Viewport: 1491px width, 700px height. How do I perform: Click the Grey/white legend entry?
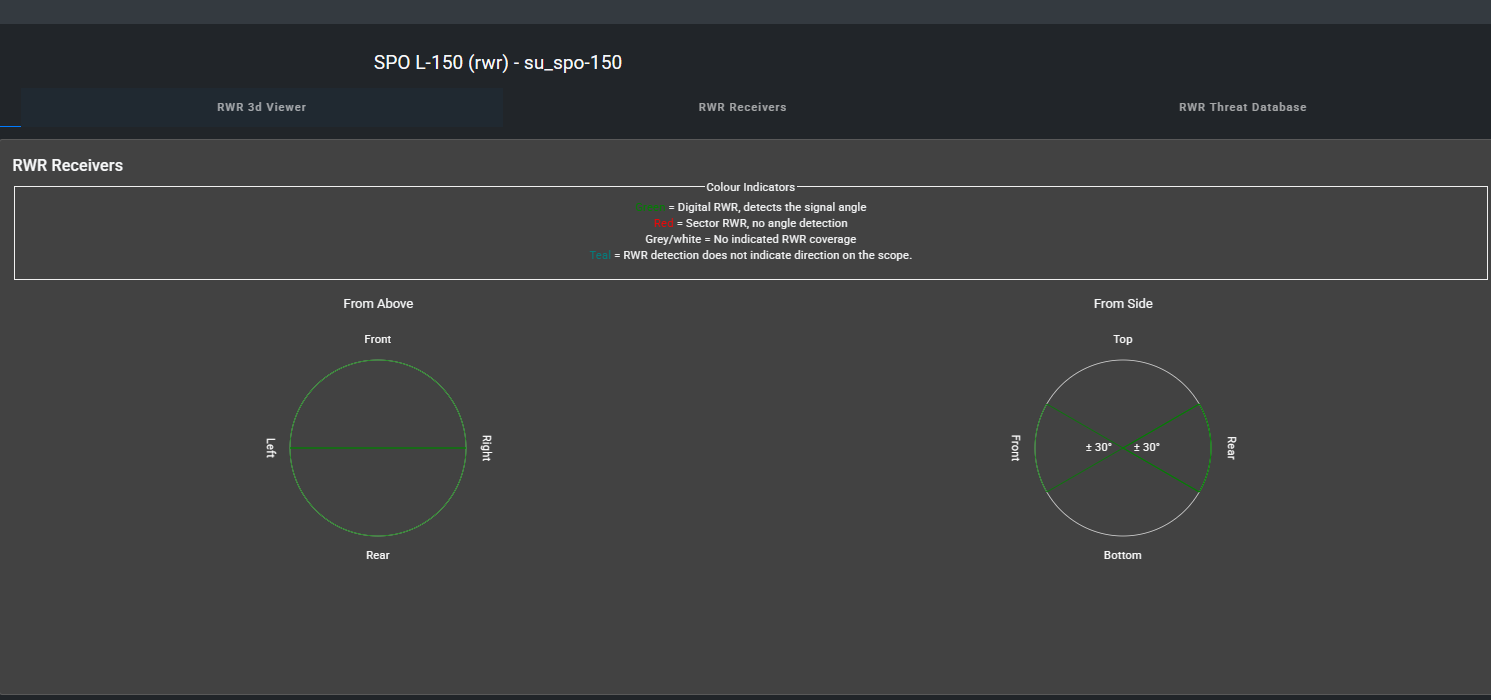point(750,239)
